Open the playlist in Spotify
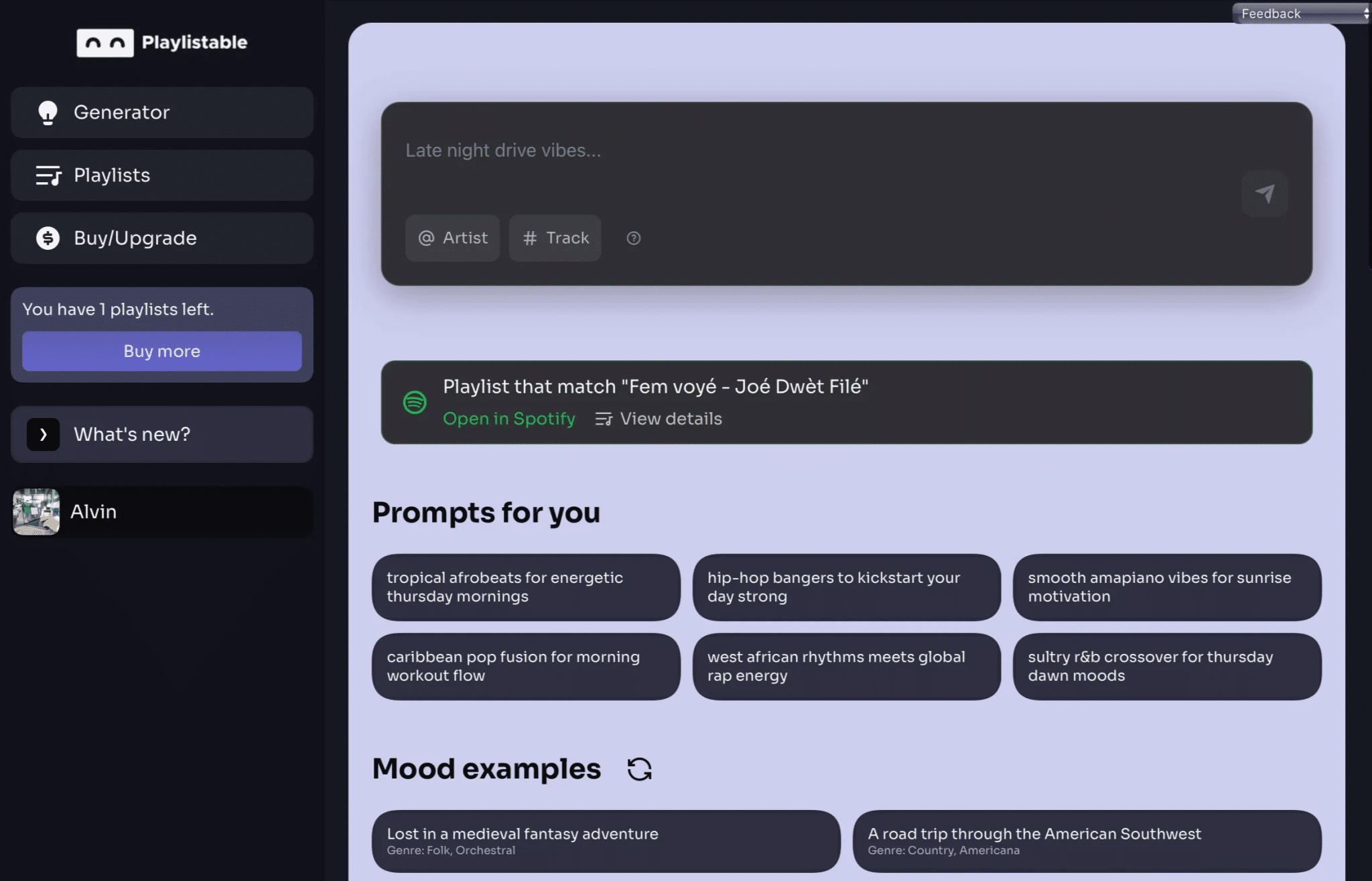1372x881 pixels. [x=508, y=418]
